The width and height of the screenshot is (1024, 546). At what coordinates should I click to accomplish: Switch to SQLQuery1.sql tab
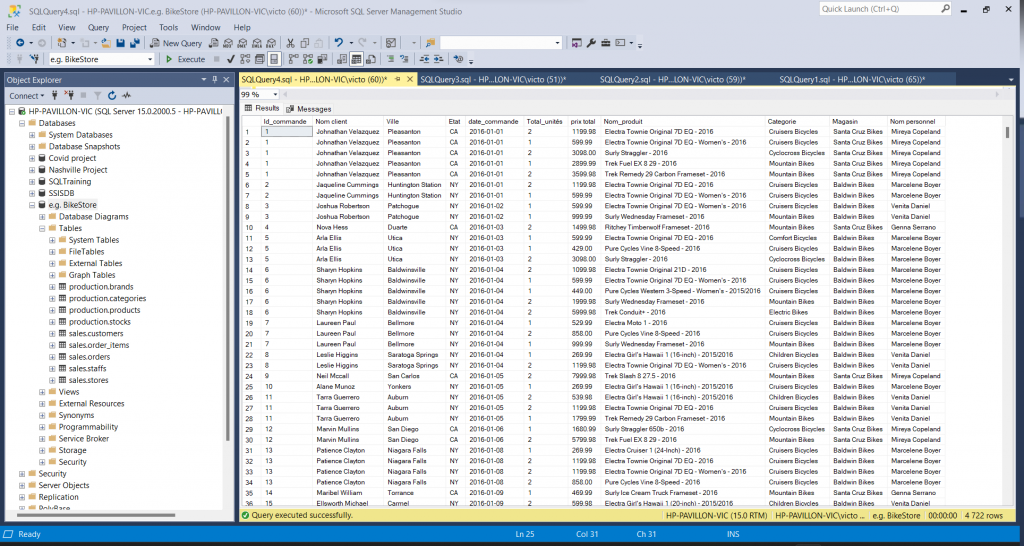(852, 79)
